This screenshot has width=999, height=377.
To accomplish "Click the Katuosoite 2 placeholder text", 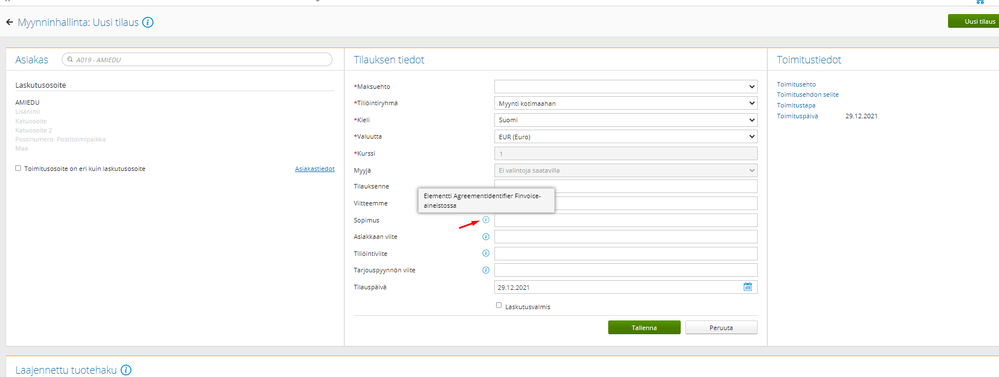I will [33, 130].
